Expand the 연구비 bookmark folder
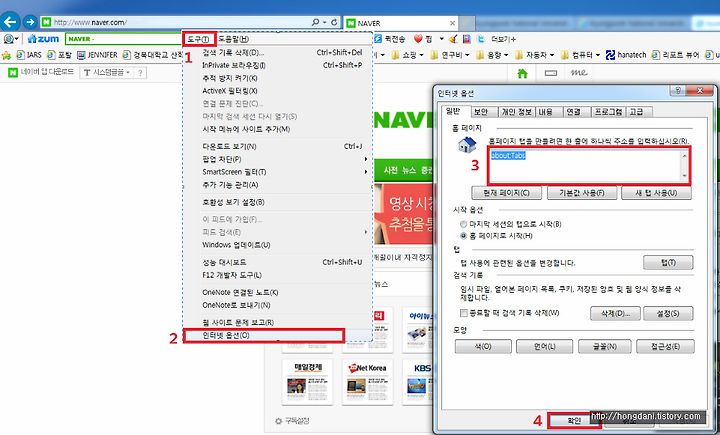720x435 pixels. tap(450, 55)
